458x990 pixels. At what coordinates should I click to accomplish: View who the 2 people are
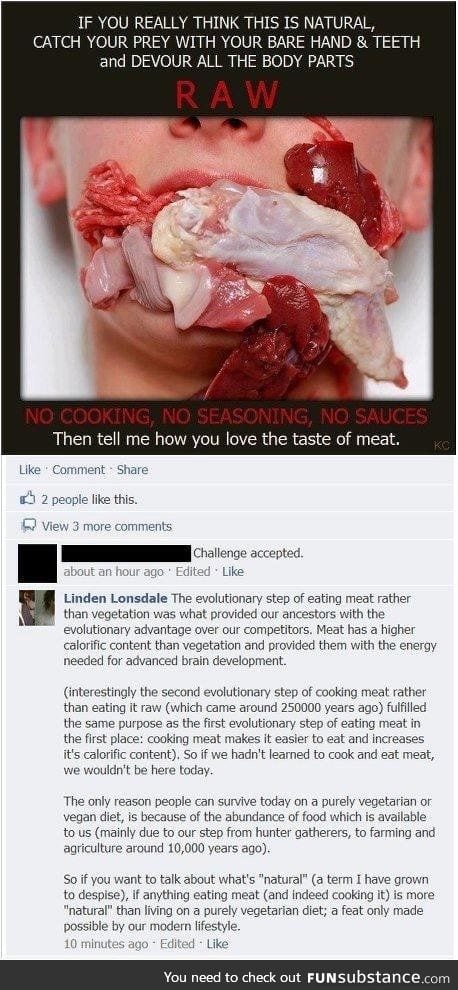[64, 499]
